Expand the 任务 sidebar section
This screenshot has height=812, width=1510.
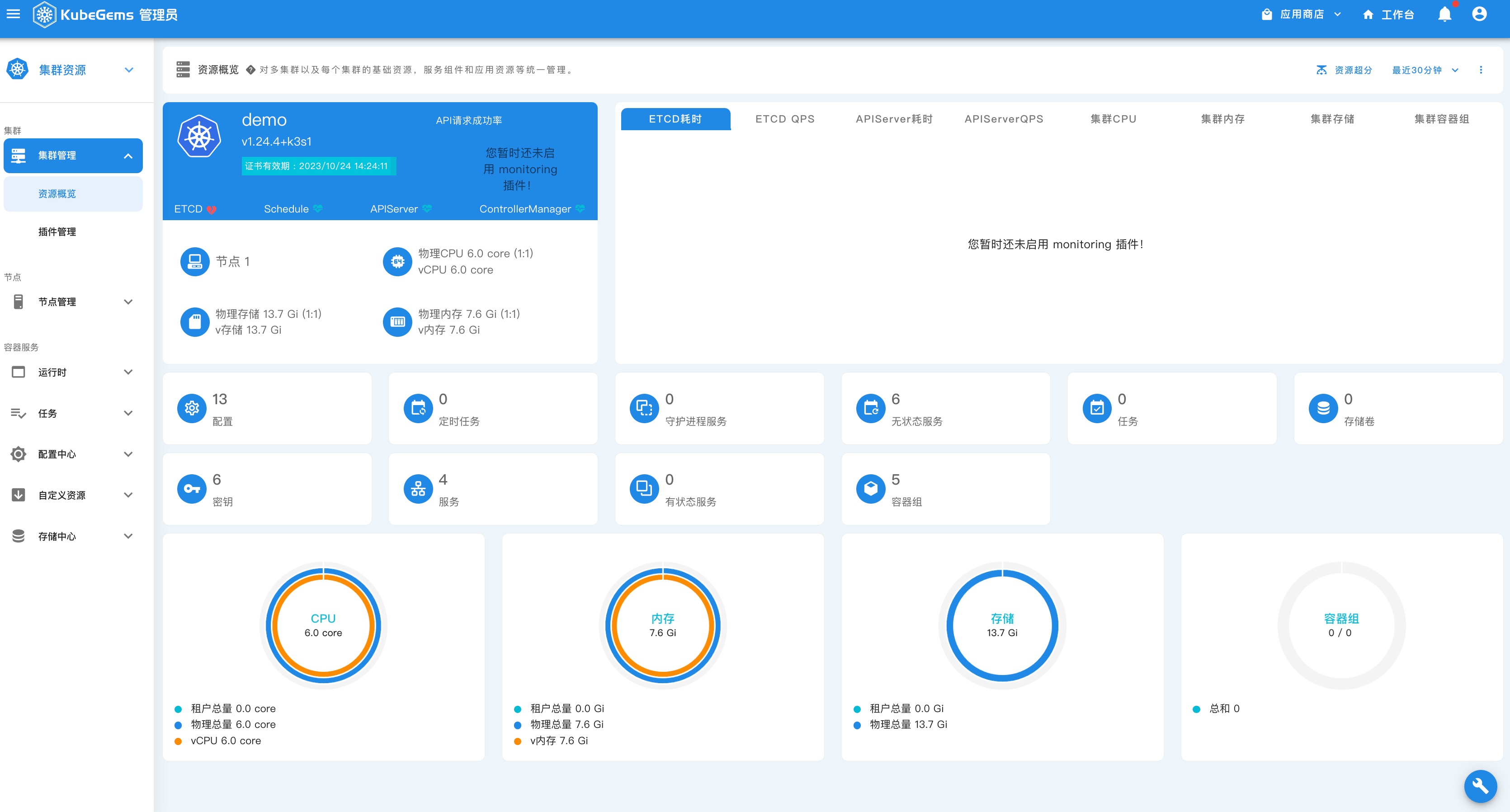click(x=128, y=413)
